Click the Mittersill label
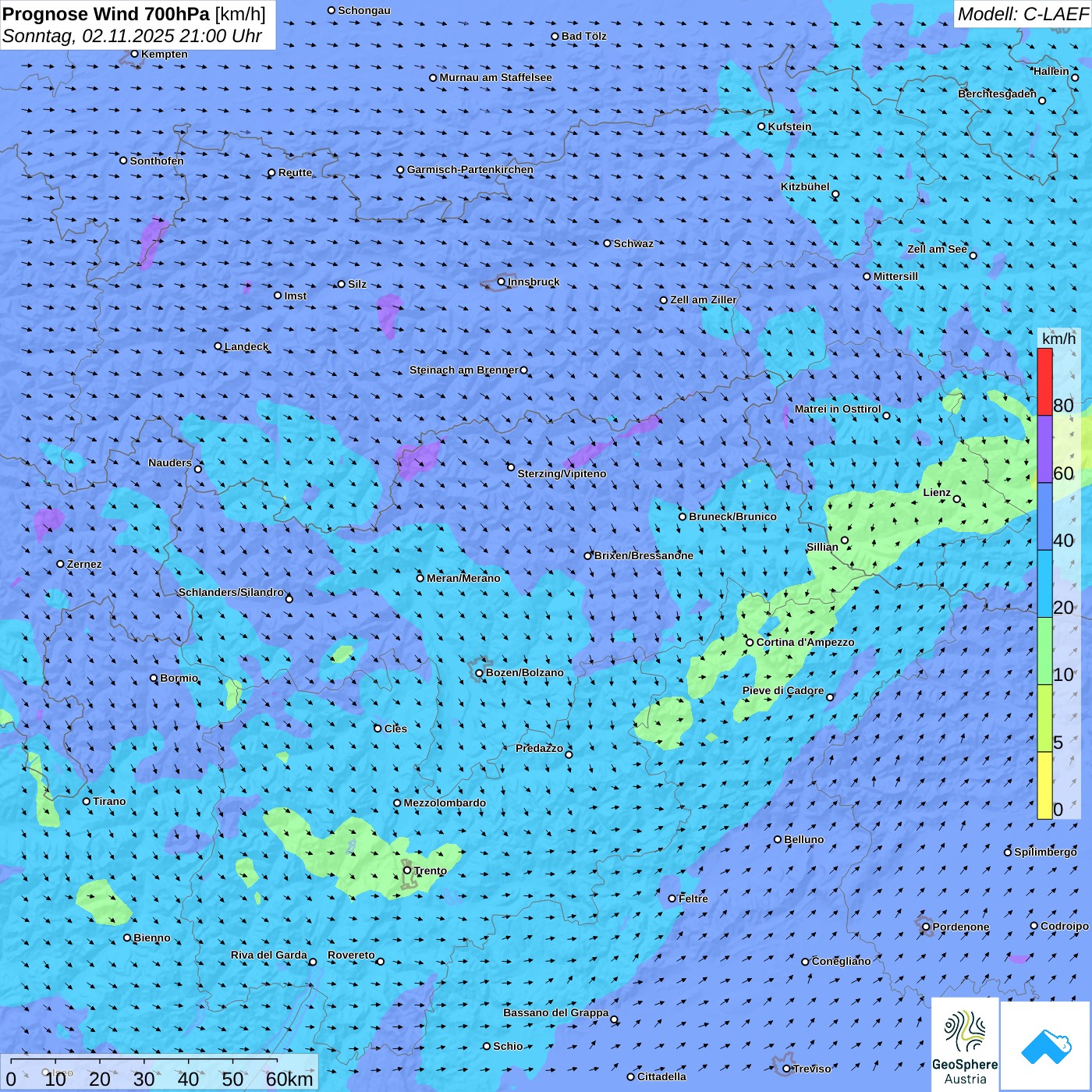Viewport: 1092px width, 1092px height. [x=895, y=276]
